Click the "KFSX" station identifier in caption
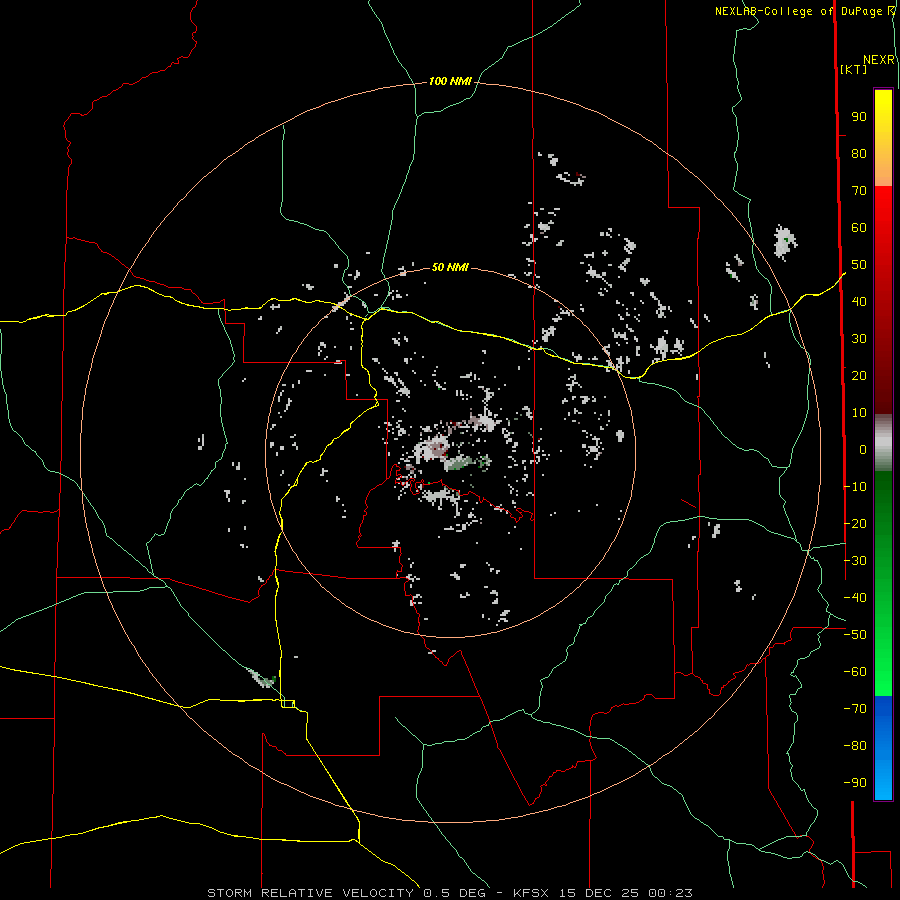This screenshot has height=900, width=900. coord(531,893)
